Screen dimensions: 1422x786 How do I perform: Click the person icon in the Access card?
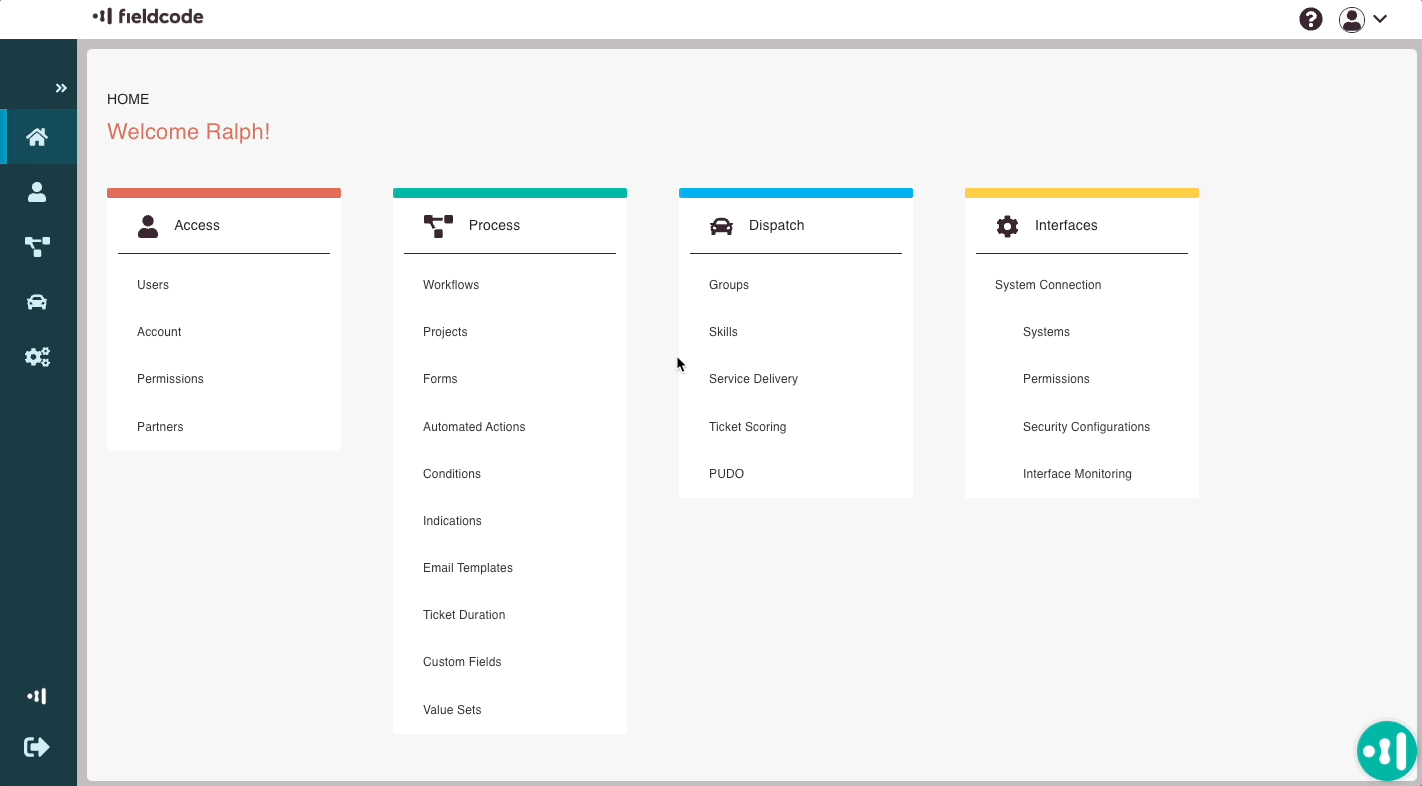pos(148,226)
